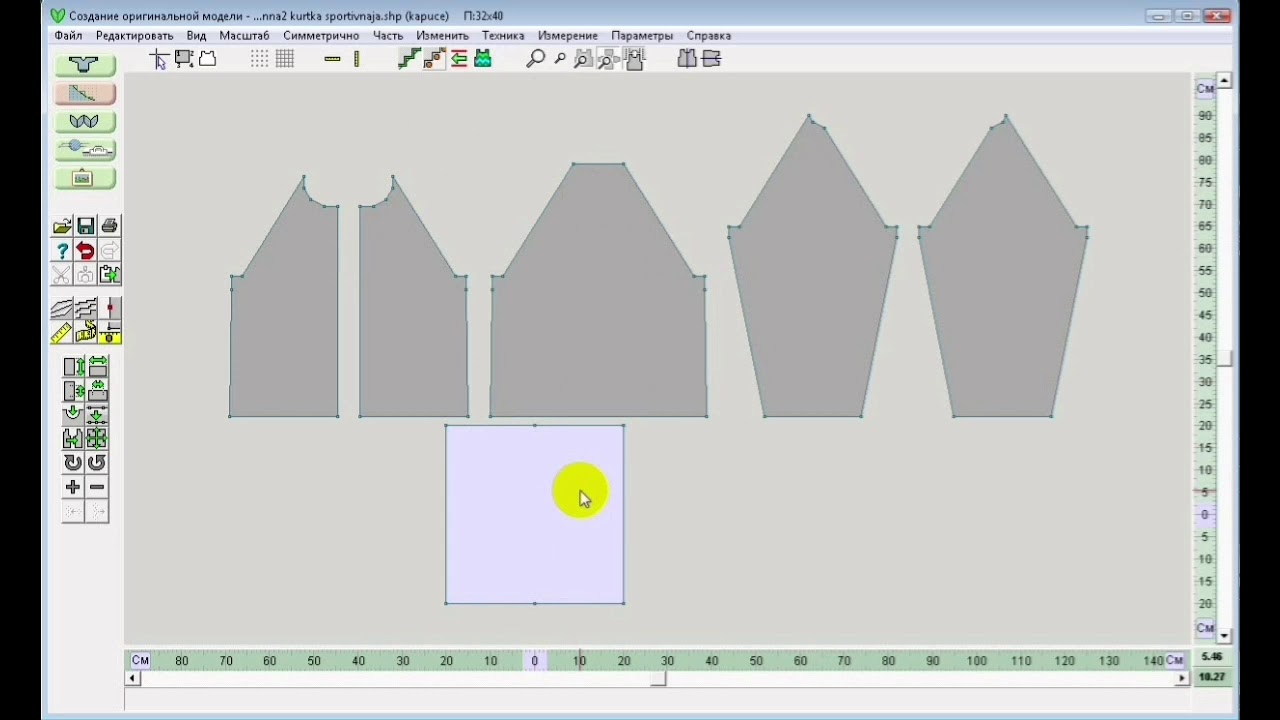This screenshot has width=1280, height=720.
Task: Click the green picture-frame mode button
Action: [x=85, y=178]
